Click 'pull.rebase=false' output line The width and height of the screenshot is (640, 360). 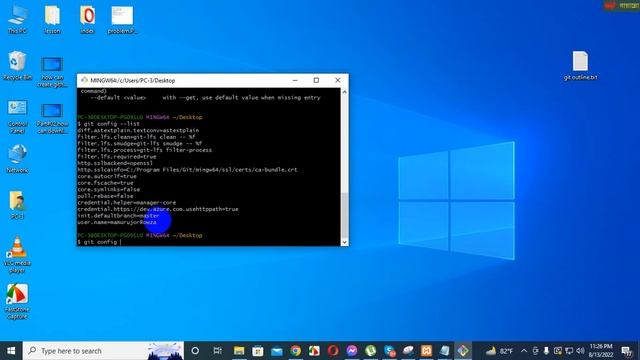[105, 196]
